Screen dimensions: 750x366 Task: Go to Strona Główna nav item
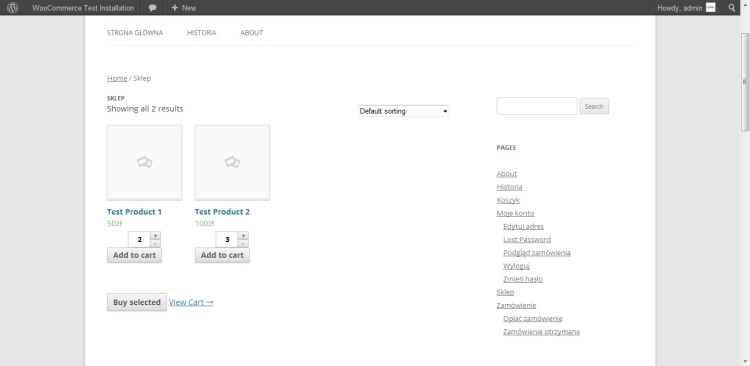point(135,33)
